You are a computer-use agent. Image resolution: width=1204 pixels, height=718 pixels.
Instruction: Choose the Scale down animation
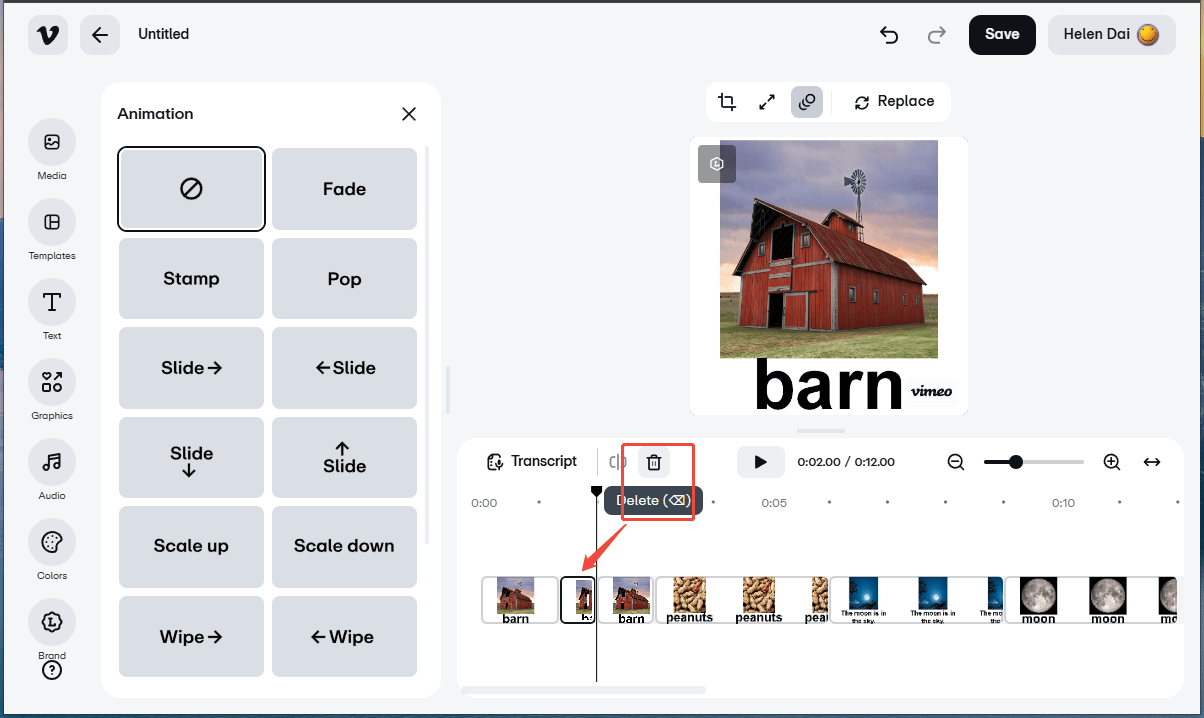[344, 546]
